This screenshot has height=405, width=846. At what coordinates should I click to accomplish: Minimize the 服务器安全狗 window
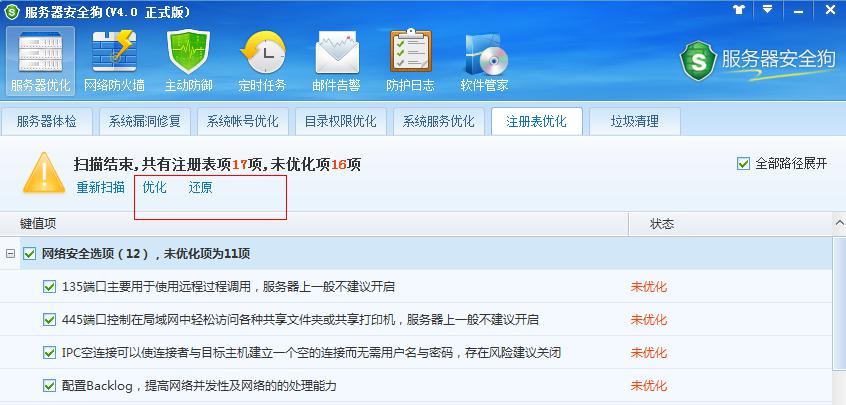(x=799, y=11)
